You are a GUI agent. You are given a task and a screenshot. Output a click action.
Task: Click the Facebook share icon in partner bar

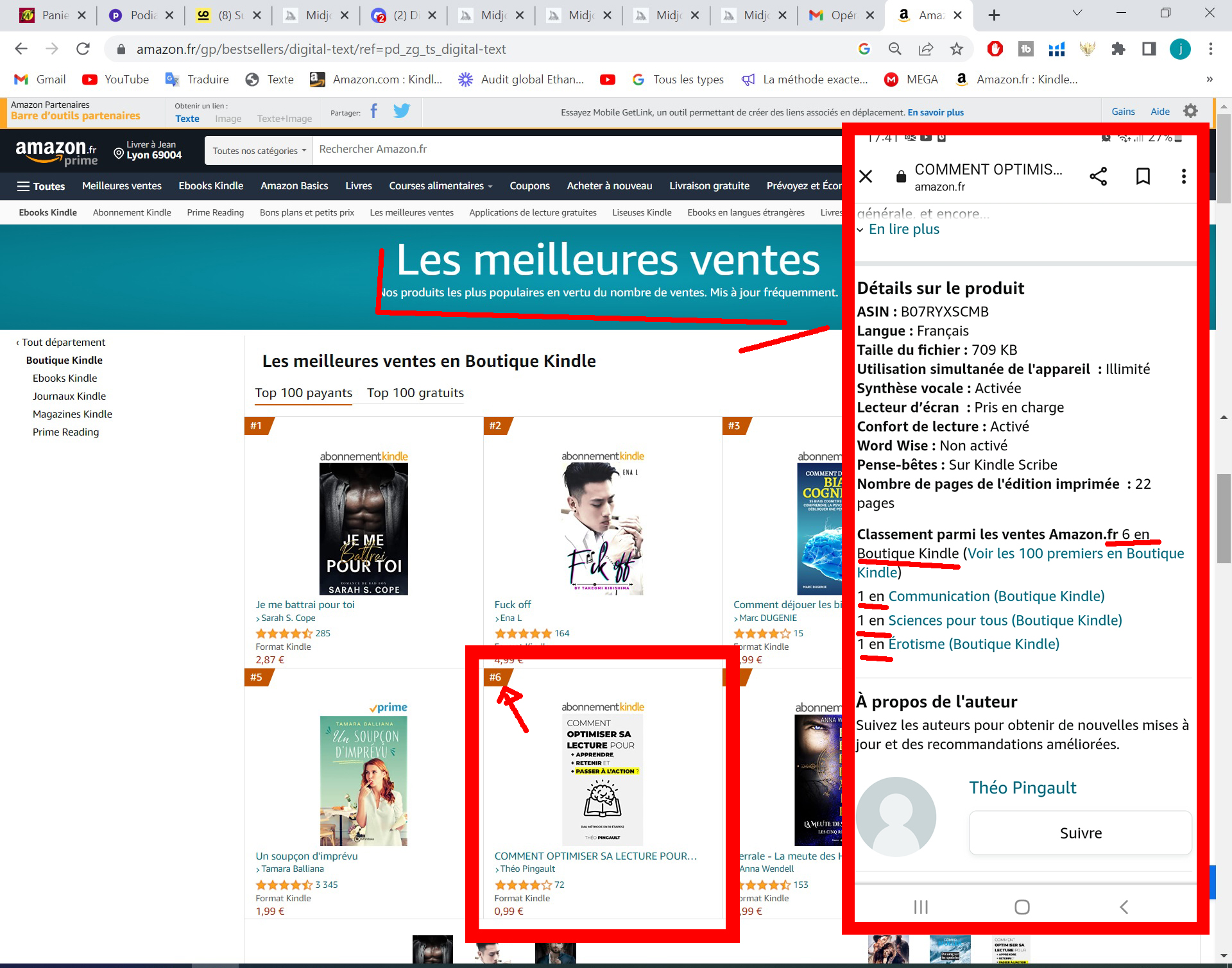[373, 112]
